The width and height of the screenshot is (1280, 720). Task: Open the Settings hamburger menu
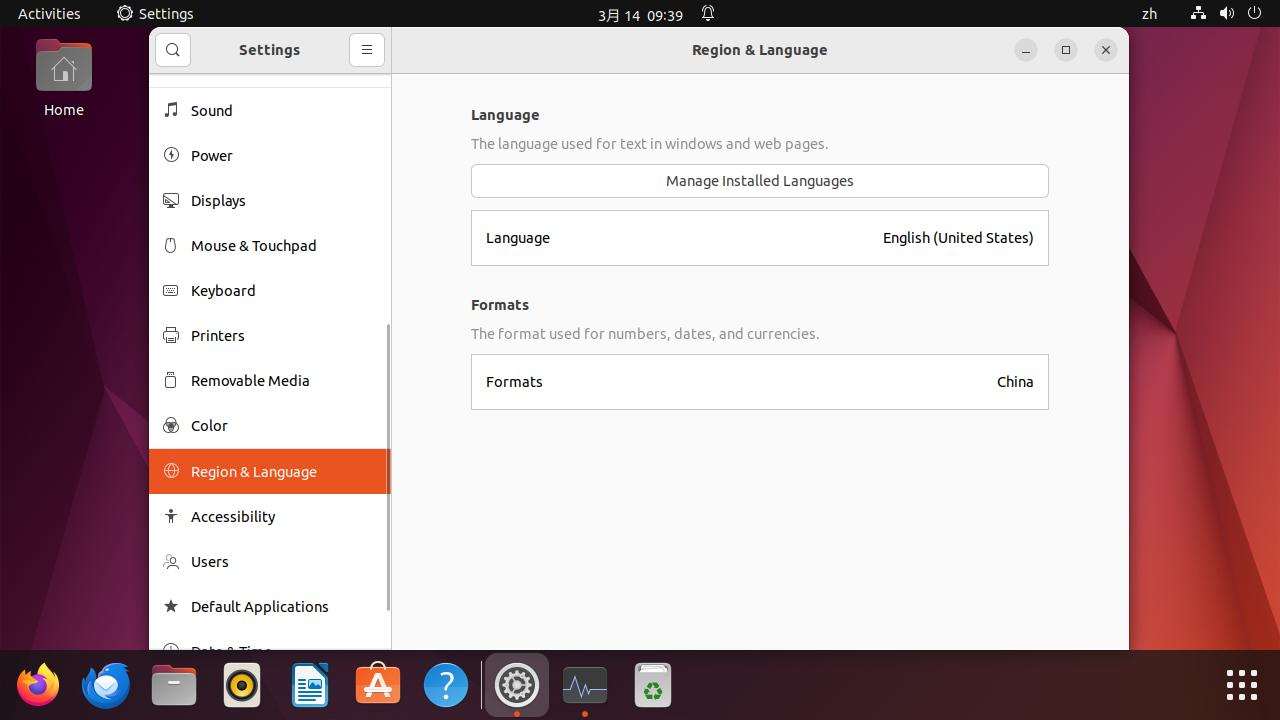367,50
